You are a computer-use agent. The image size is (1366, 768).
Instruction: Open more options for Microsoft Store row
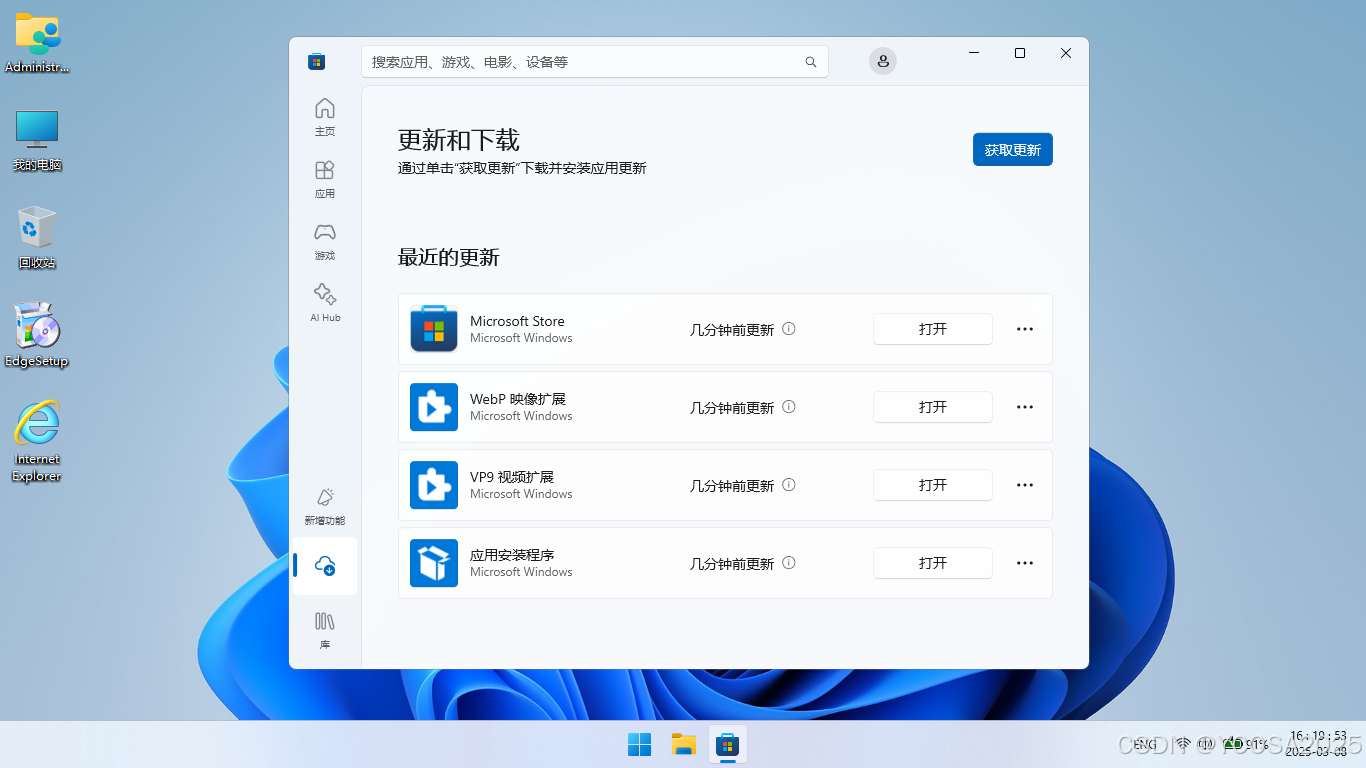[1025, 329]
